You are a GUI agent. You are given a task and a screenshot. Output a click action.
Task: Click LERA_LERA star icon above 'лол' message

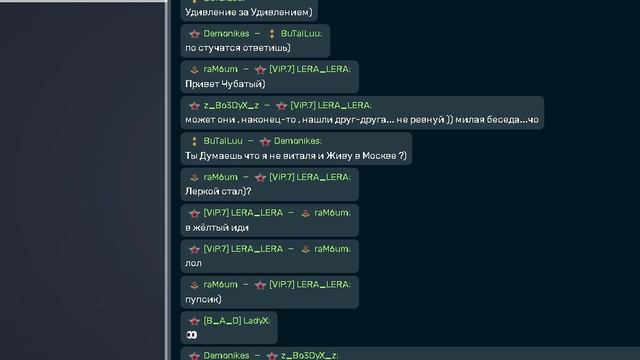coord(194,249)
